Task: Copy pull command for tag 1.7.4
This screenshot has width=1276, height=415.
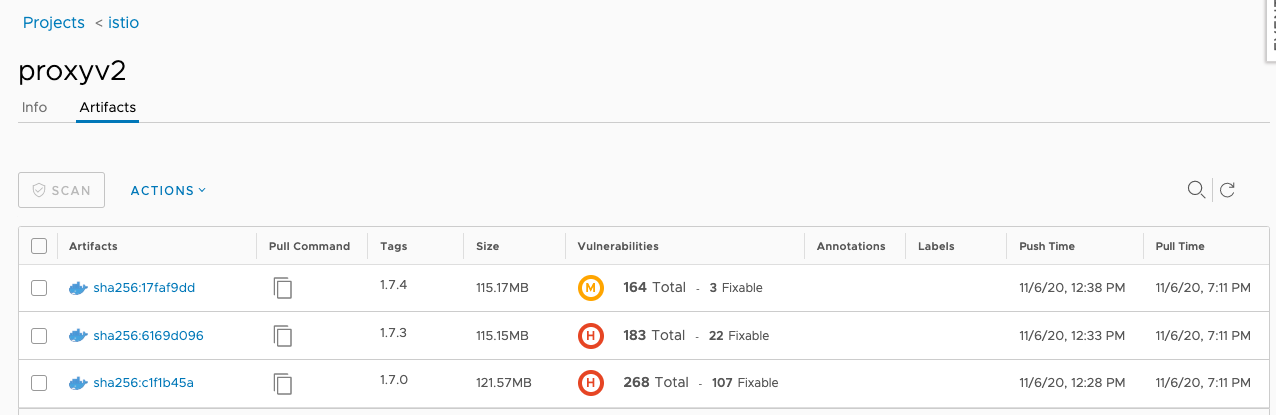Action: (x=283, y=288)
